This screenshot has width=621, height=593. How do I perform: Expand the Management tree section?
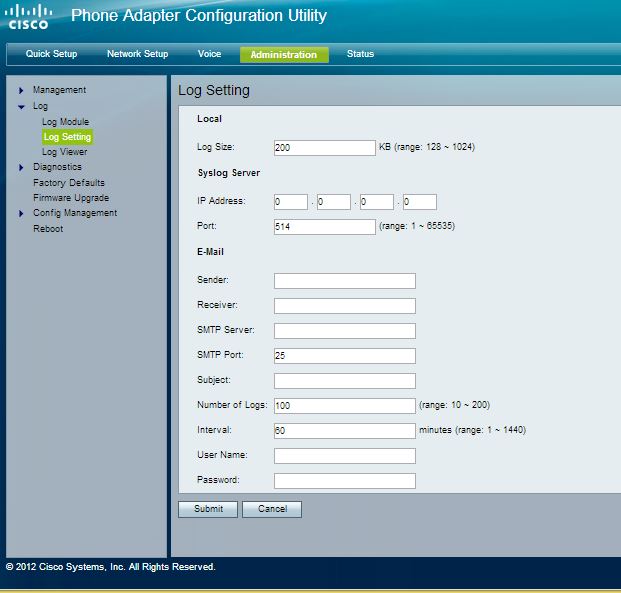tap(21, 91)
